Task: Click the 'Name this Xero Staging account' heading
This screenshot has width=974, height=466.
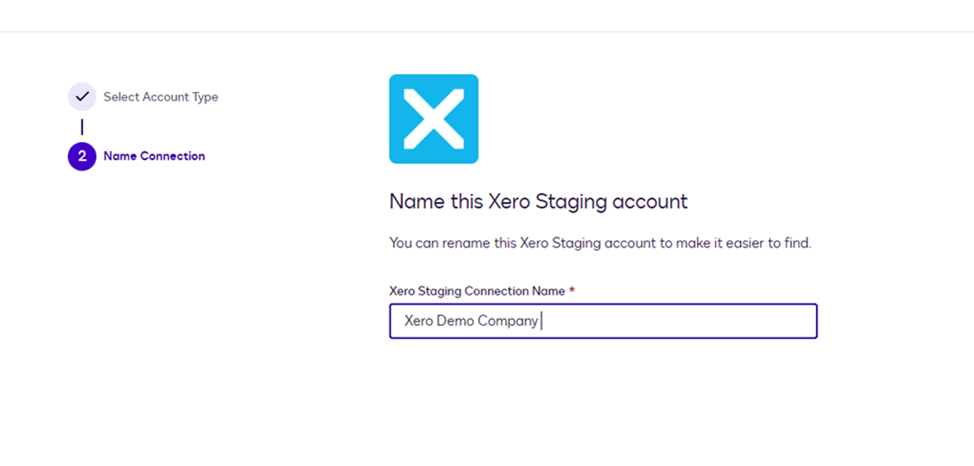Action: click(x=538, y=201)
